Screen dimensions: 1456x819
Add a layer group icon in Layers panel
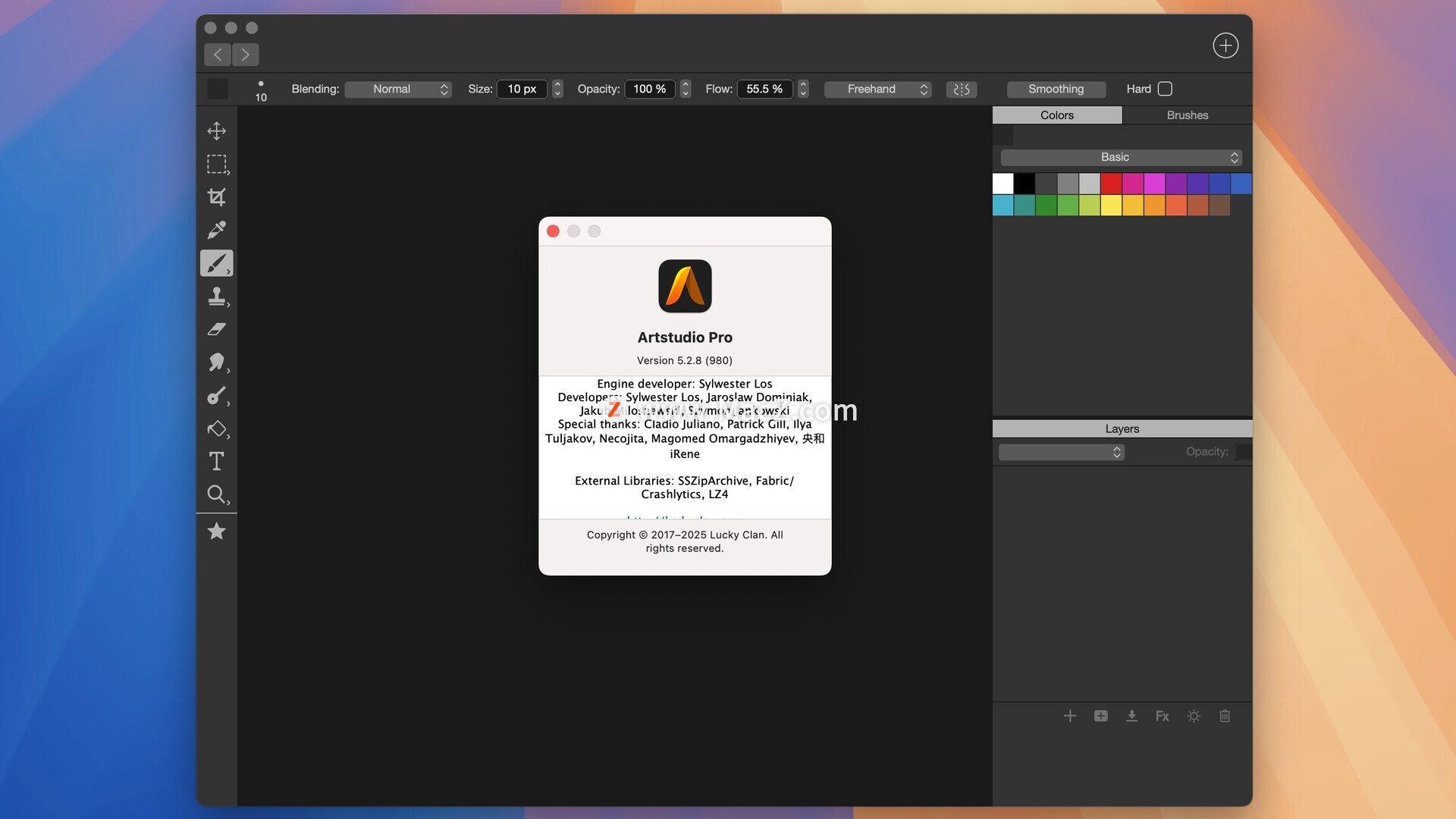click(x=1101, y=716)
